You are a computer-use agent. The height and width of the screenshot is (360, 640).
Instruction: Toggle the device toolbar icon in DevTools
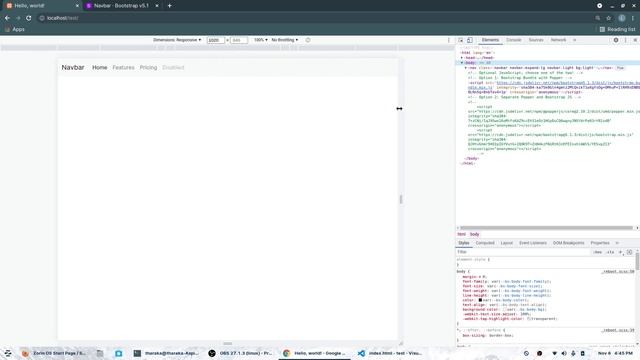(470, 40)
